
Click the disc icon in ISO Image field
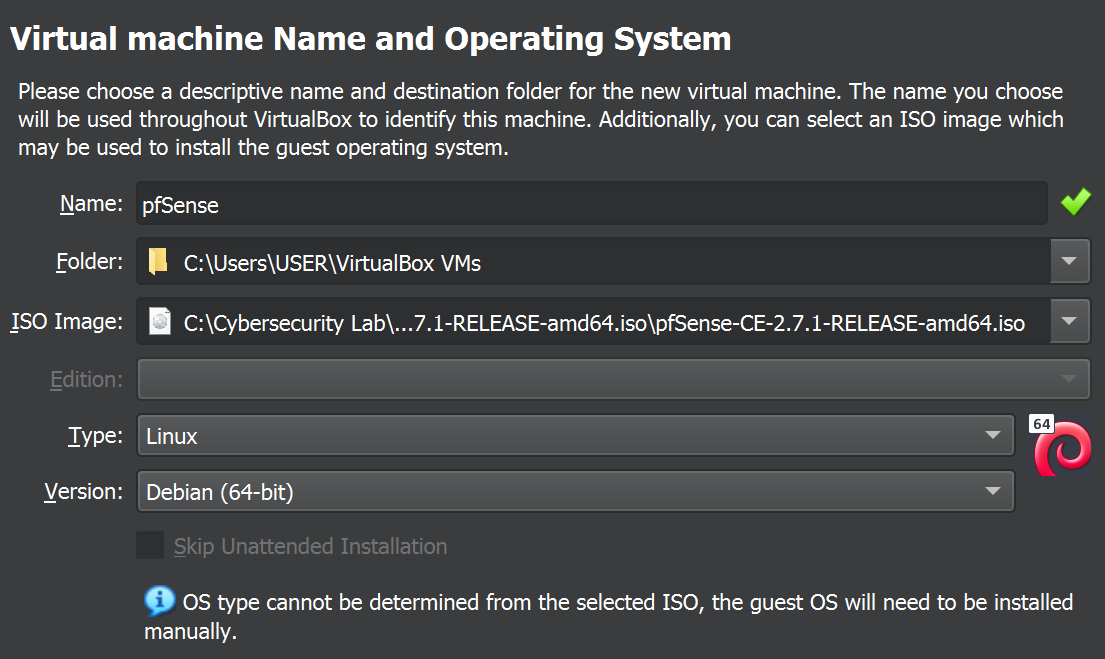[158, 321]
